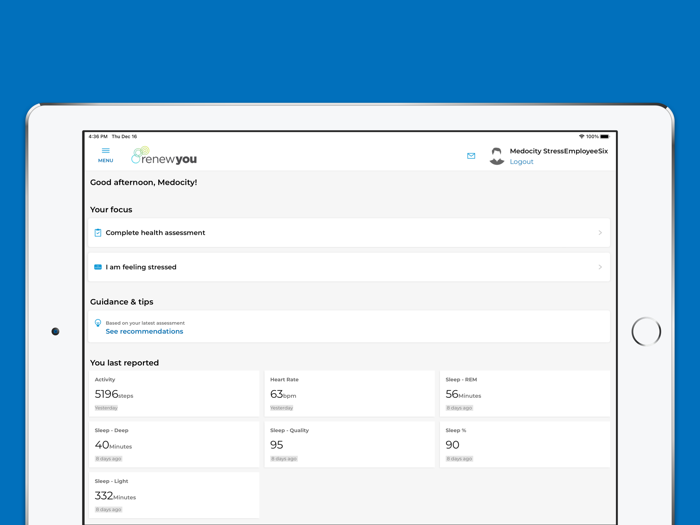The width and height of the screenshot is (700, 525).
Task: Open the Heart Rate card
Action: (349, 393)
